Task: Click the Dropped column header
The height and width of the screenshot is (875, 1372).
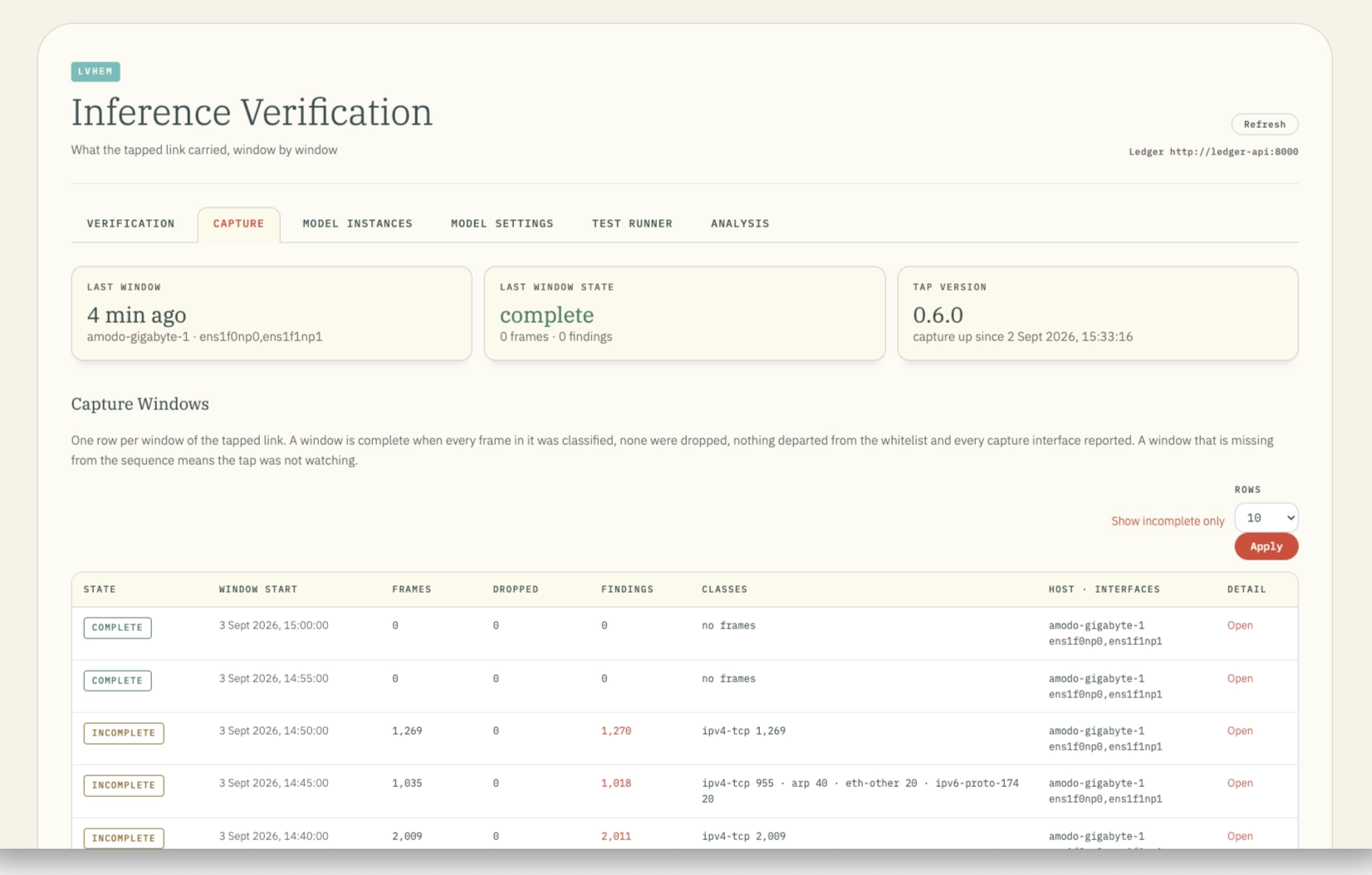Action: pyautogui.click(x=516, y=589)
